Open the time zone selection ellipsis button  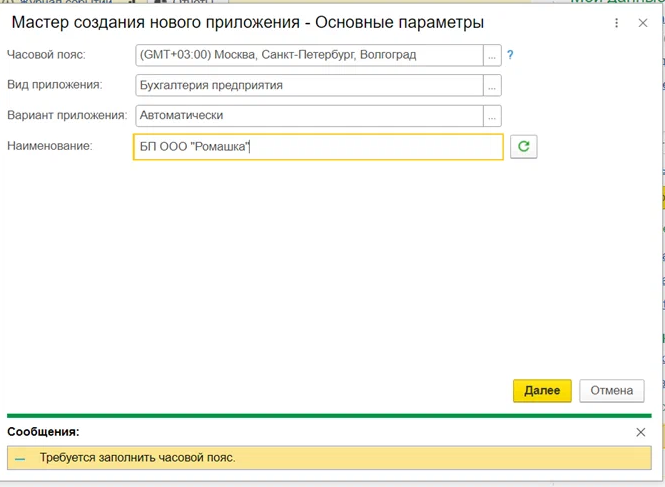click(492, 56)
